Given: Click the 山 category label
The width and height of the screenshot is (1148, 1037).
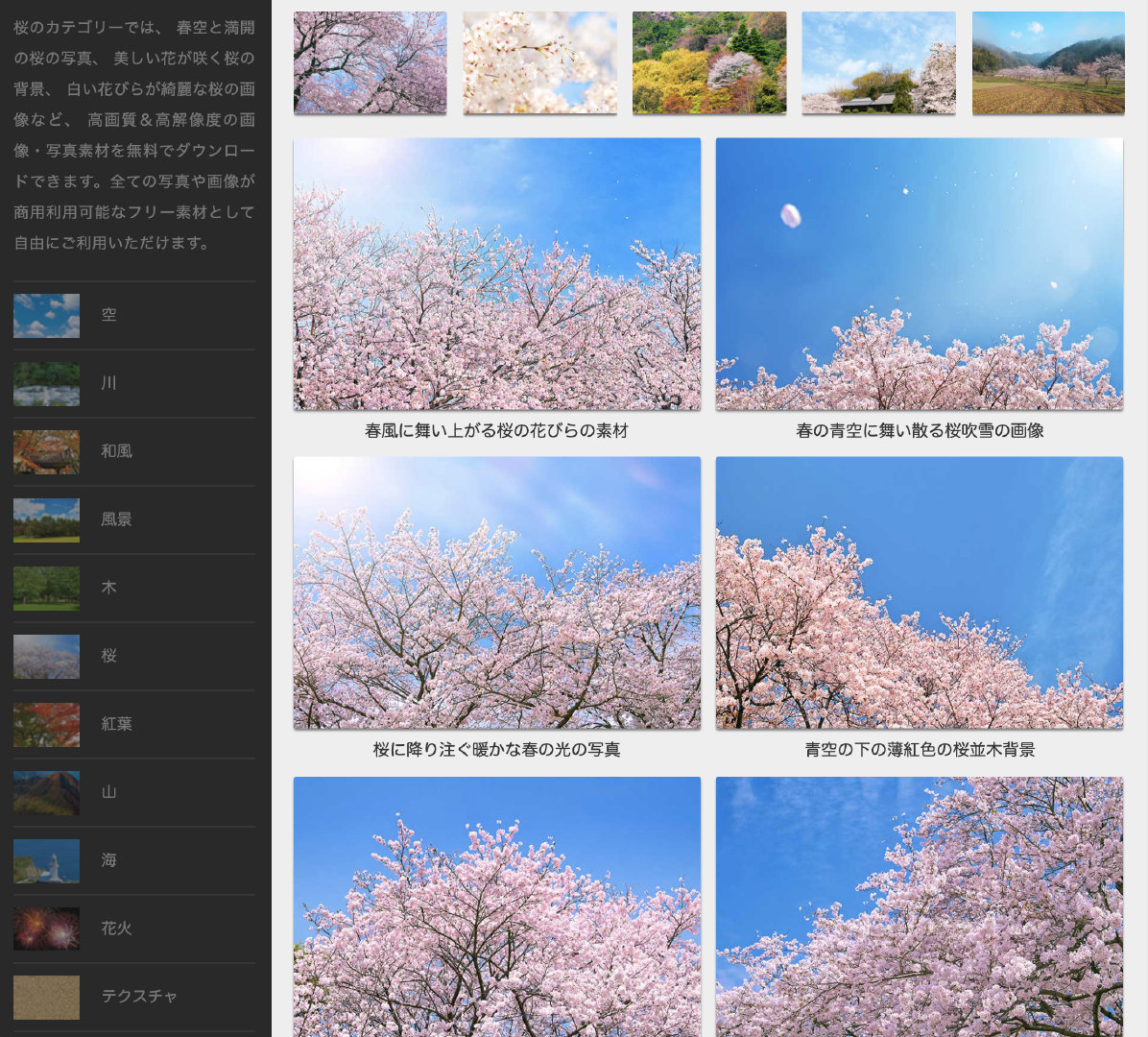Looking at the screenshot, I should tap(109, 791).
